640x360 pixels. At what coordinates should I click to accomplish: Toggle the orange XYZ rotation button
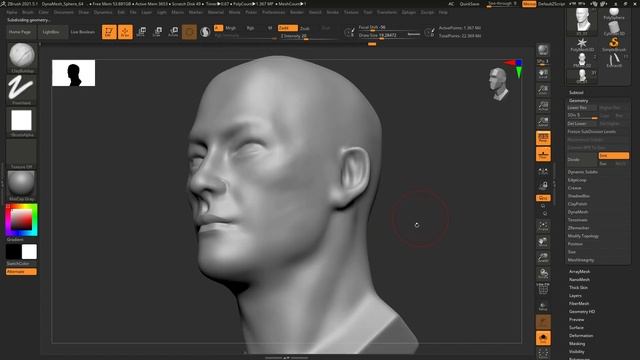click(x=543, y=198)
